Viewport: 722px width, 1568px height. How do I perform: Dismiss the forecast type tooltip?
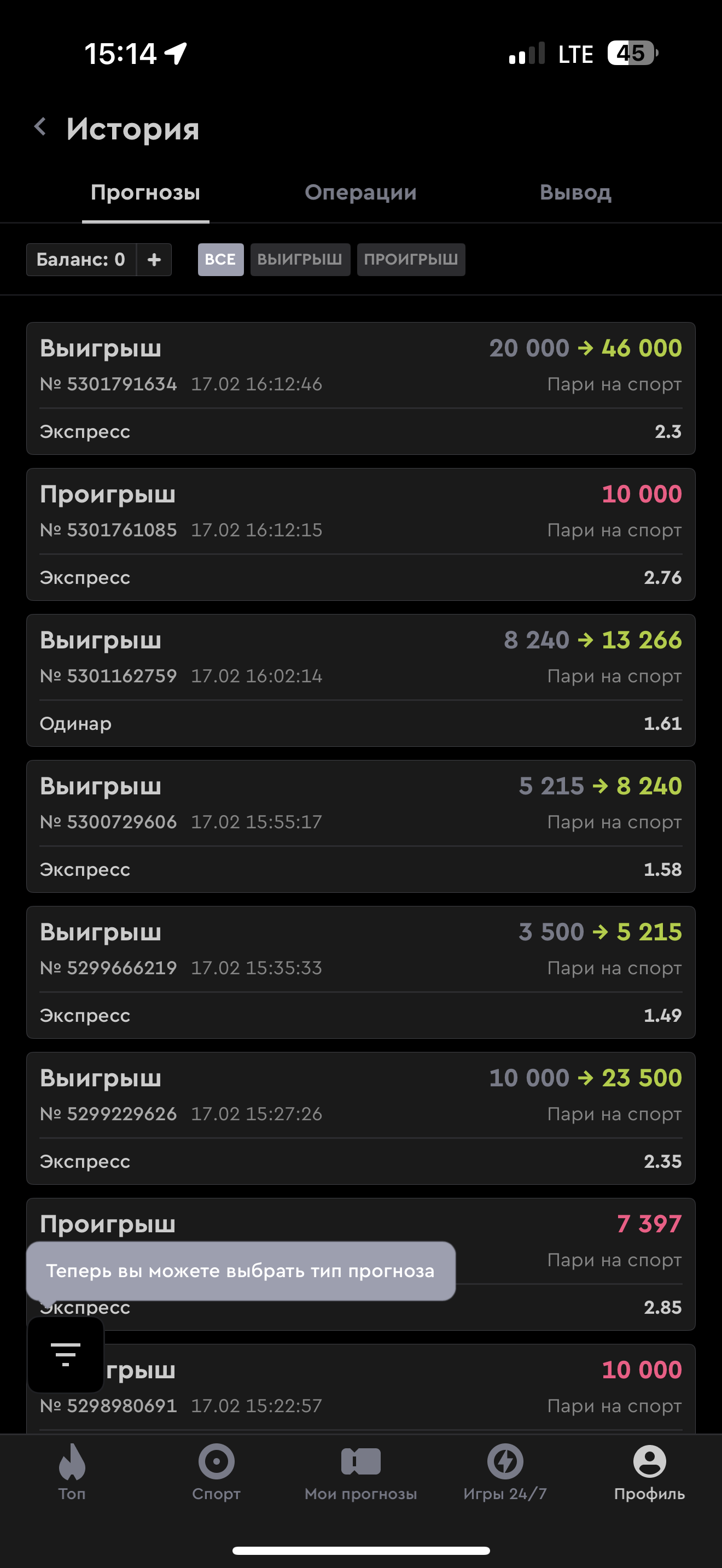(x=241, y=1271)
